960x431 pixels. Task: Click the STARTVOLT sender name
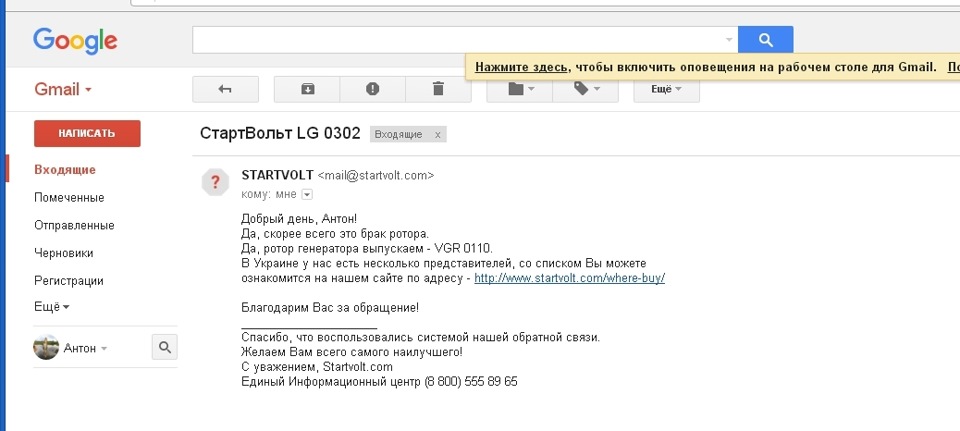tap(278, 175)
